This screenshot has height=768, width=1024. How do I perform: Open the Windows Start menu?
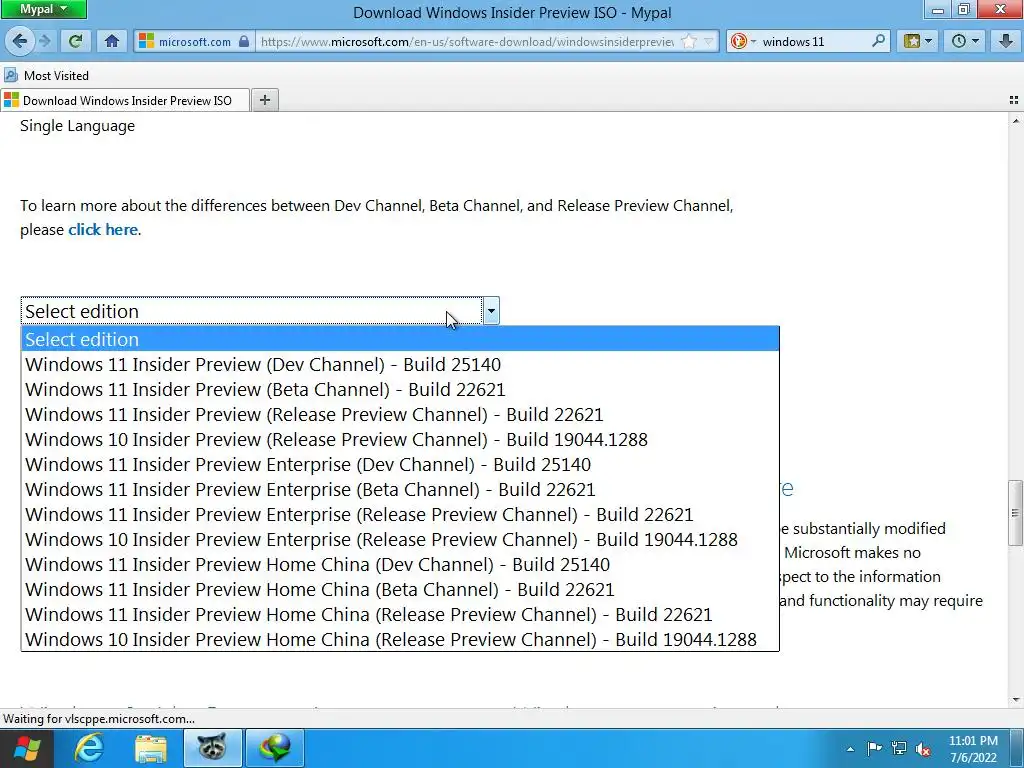(x=26, y=748)
